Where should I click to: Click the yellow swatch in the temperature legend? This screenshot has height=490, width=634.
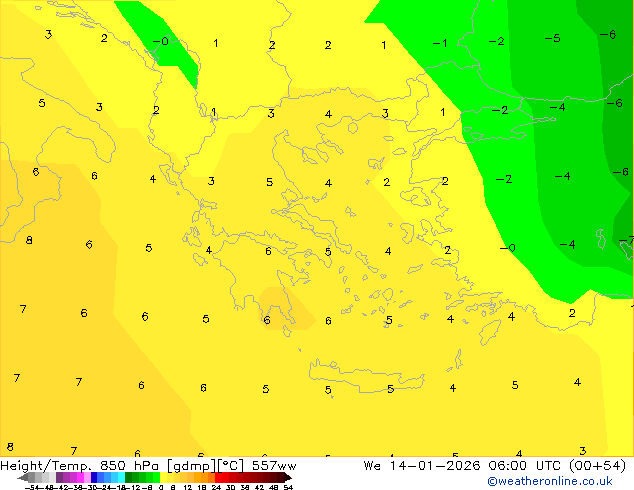click(164, 477)
